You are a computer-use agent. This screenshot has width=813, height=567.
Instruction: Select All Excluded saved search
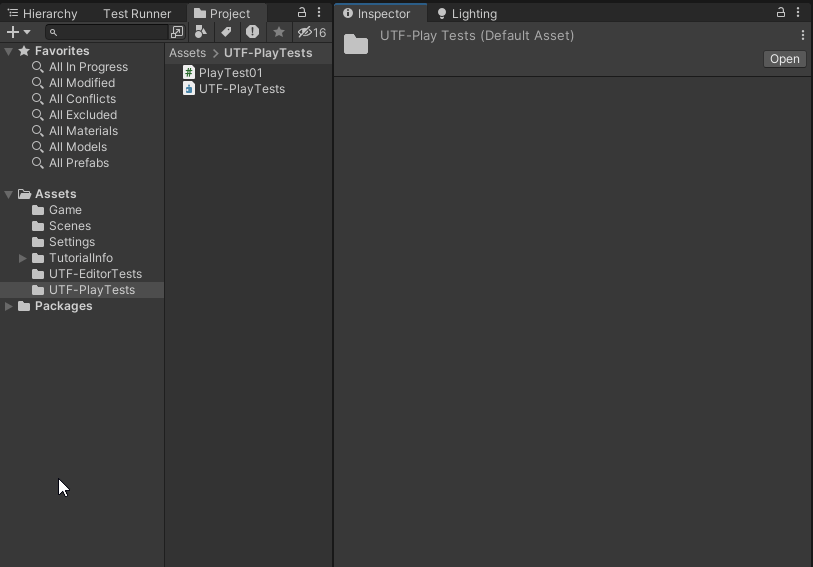83,115
